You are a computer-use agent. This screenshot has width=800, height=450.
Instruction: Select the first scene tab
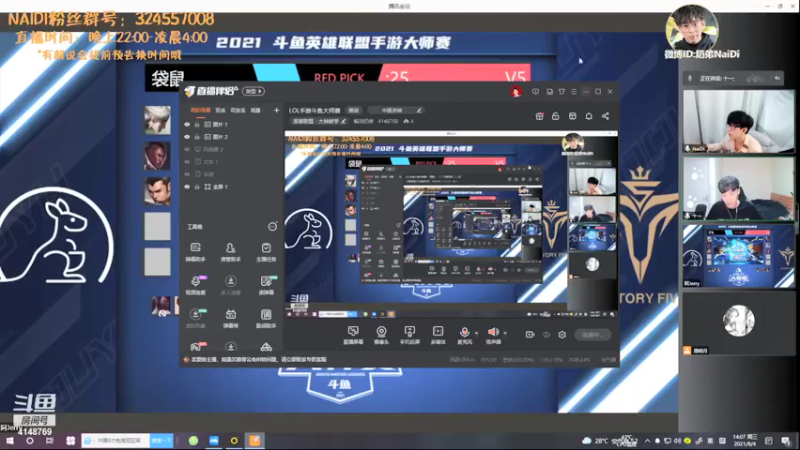pyautogui.click(x=200, y=110)
